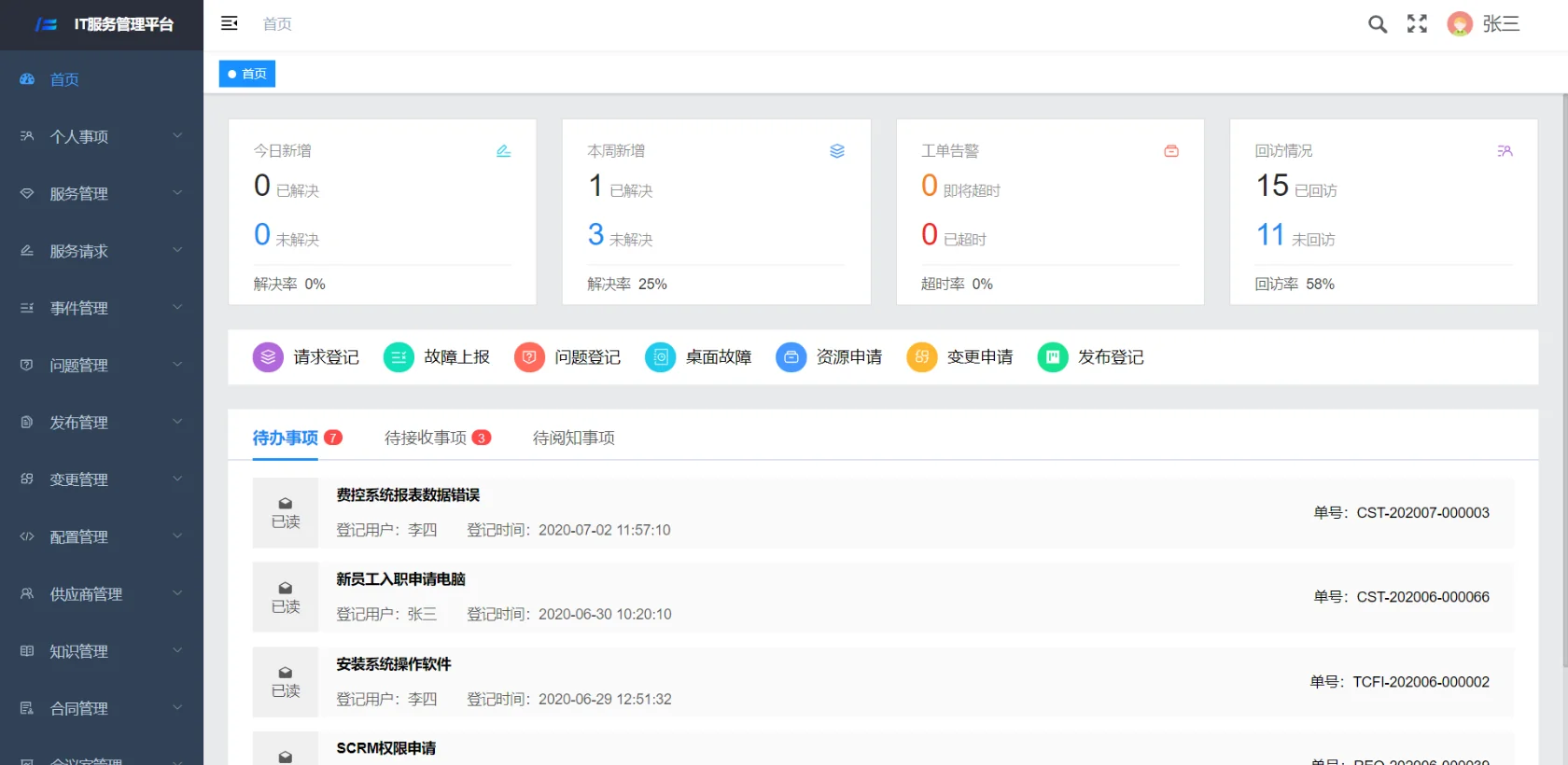The image size is (1568, 765).
Task: Open the 新员工入职申请电脑 ticket title
Action: pos(400,578)
